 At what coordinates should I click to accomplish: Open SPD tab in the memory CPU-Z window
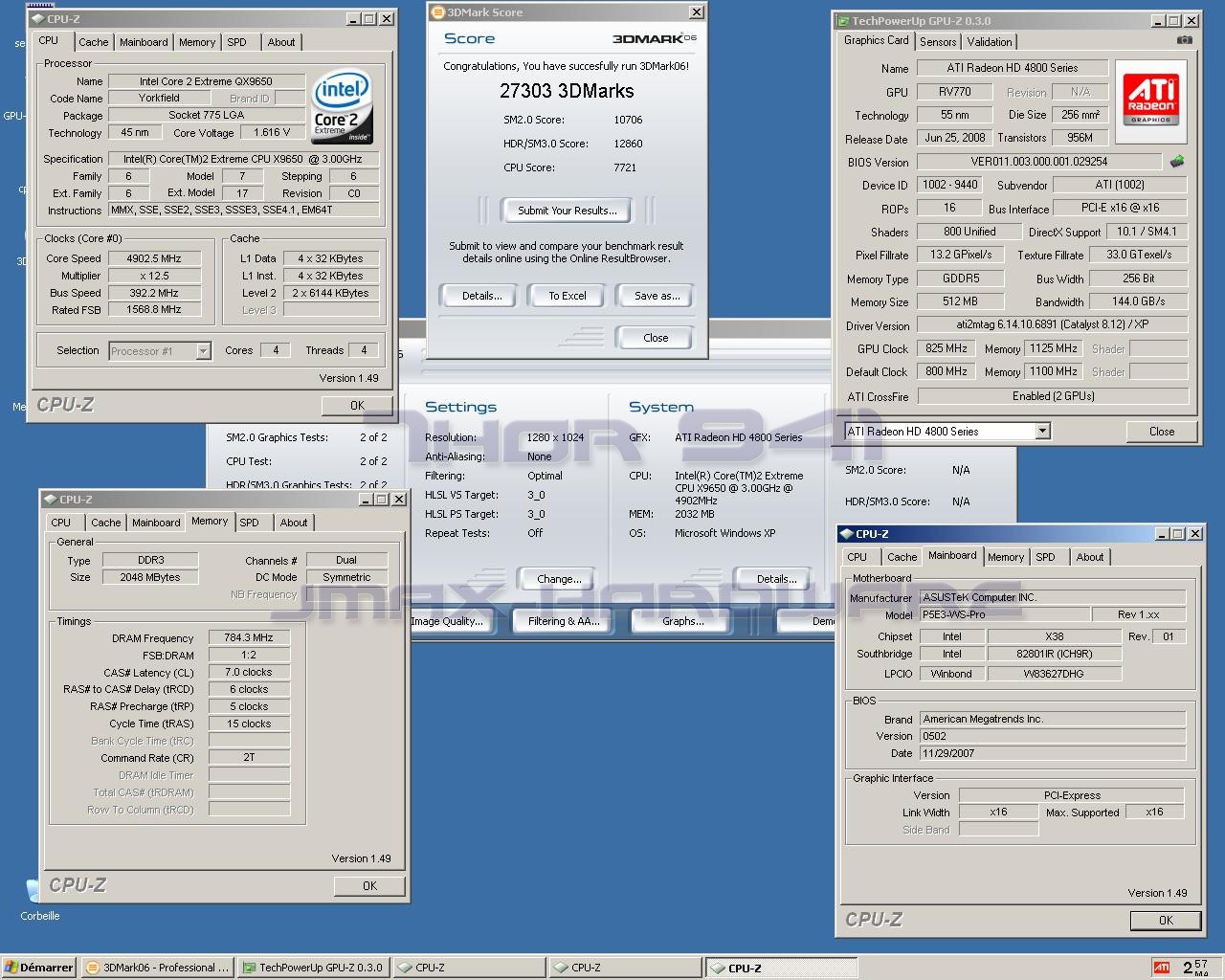point(249,523)
